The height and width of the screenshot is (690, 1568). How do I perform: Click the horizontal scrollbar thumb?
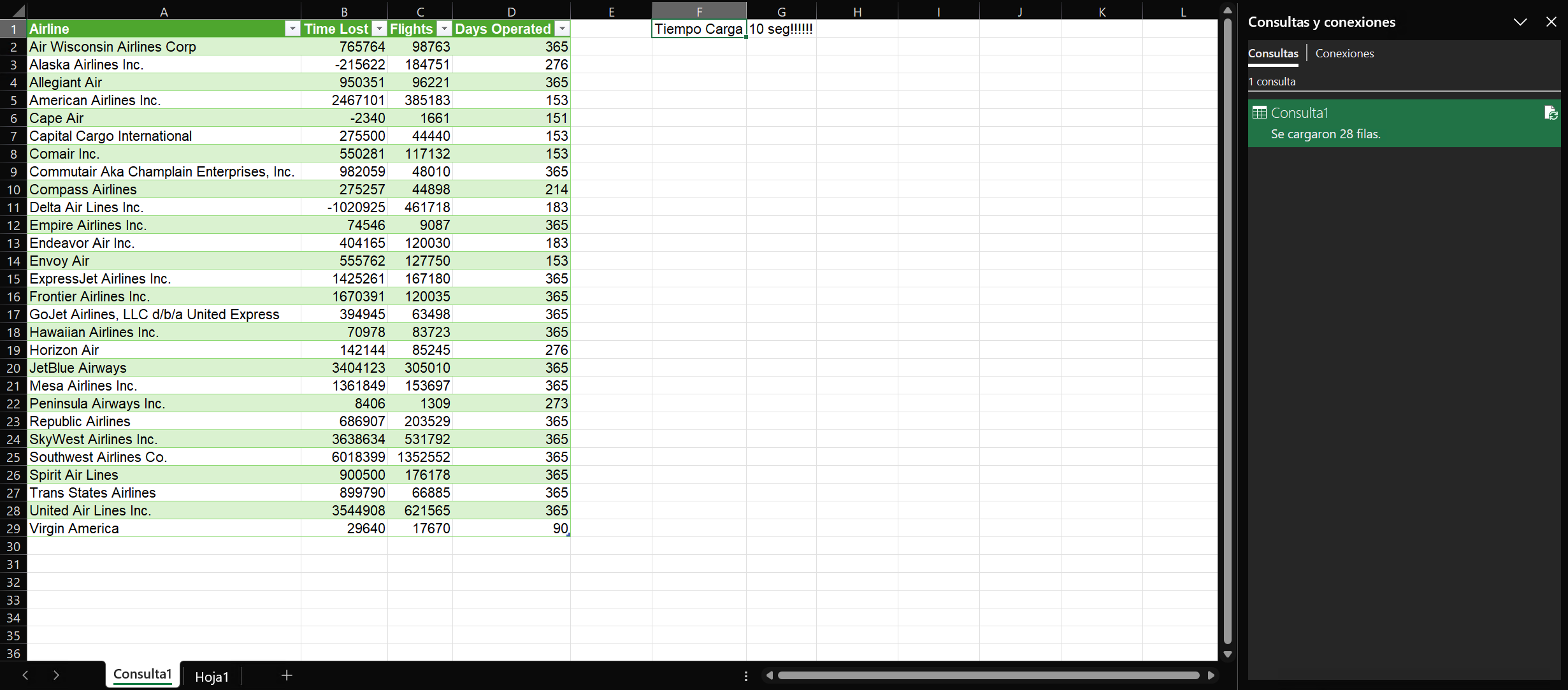pos(988,675)
